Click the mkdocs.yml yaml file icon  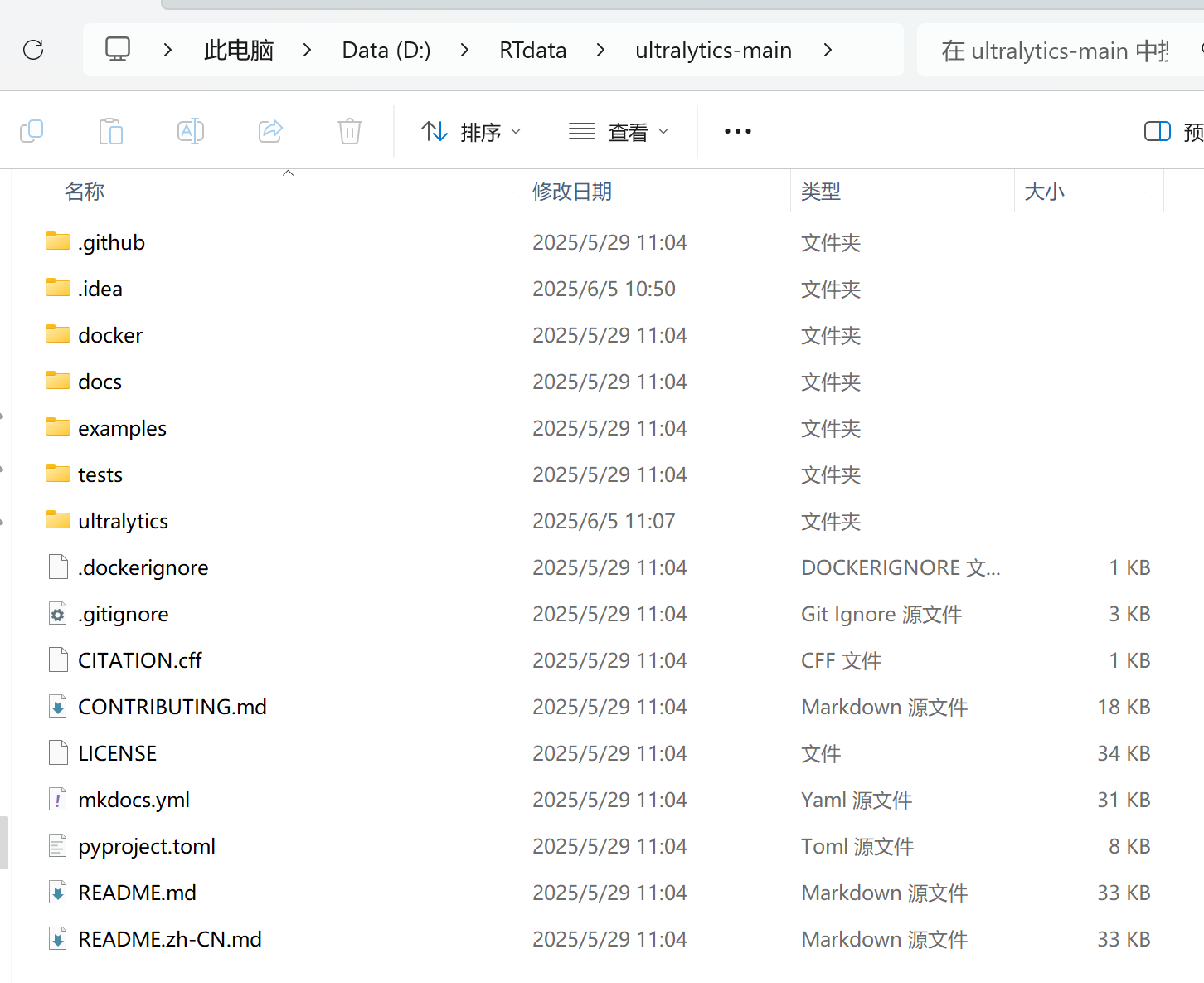pyautogui.click(x=58, y=800)
